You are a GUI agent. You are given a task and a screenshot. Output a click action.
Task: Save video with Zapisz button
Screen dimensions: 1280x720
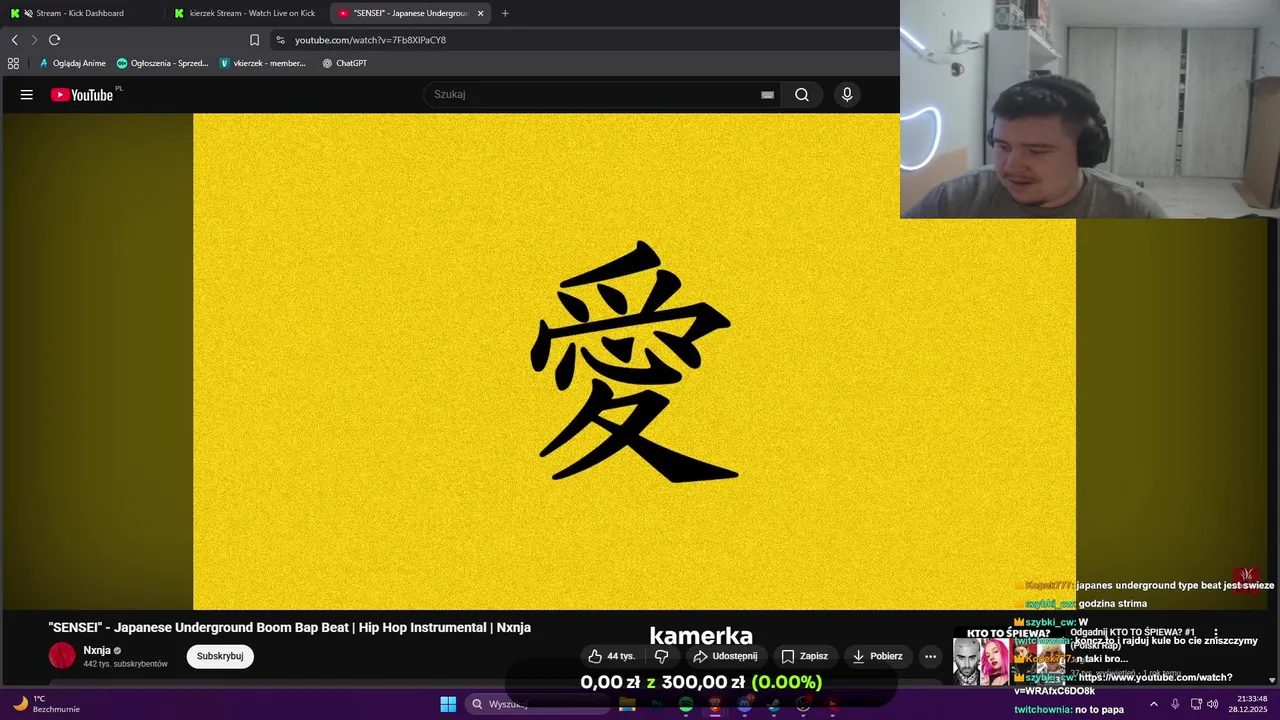click(x=805, y=656)
